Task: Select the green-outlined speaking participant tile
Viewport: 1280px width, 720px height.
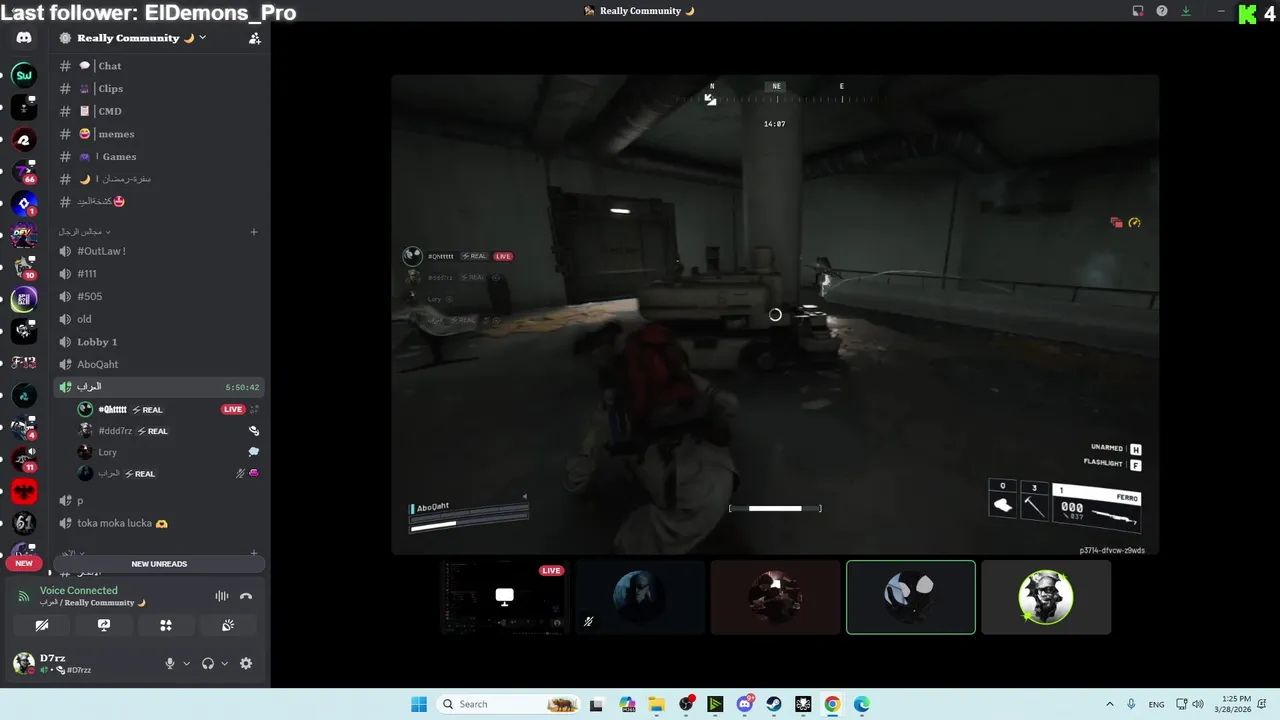Action: (x=911, y=597)
